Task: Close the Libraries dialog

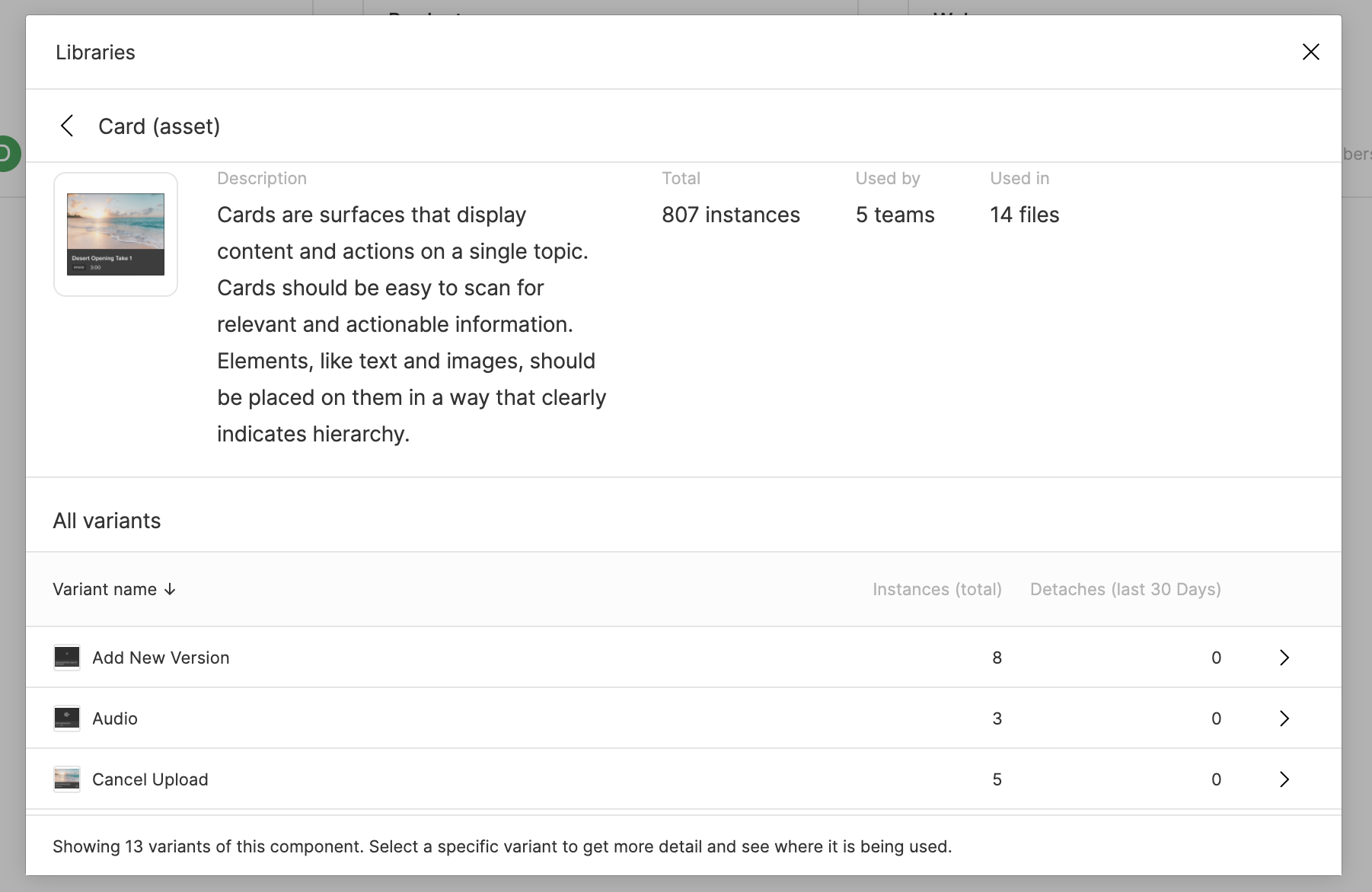Action: 1310,52
